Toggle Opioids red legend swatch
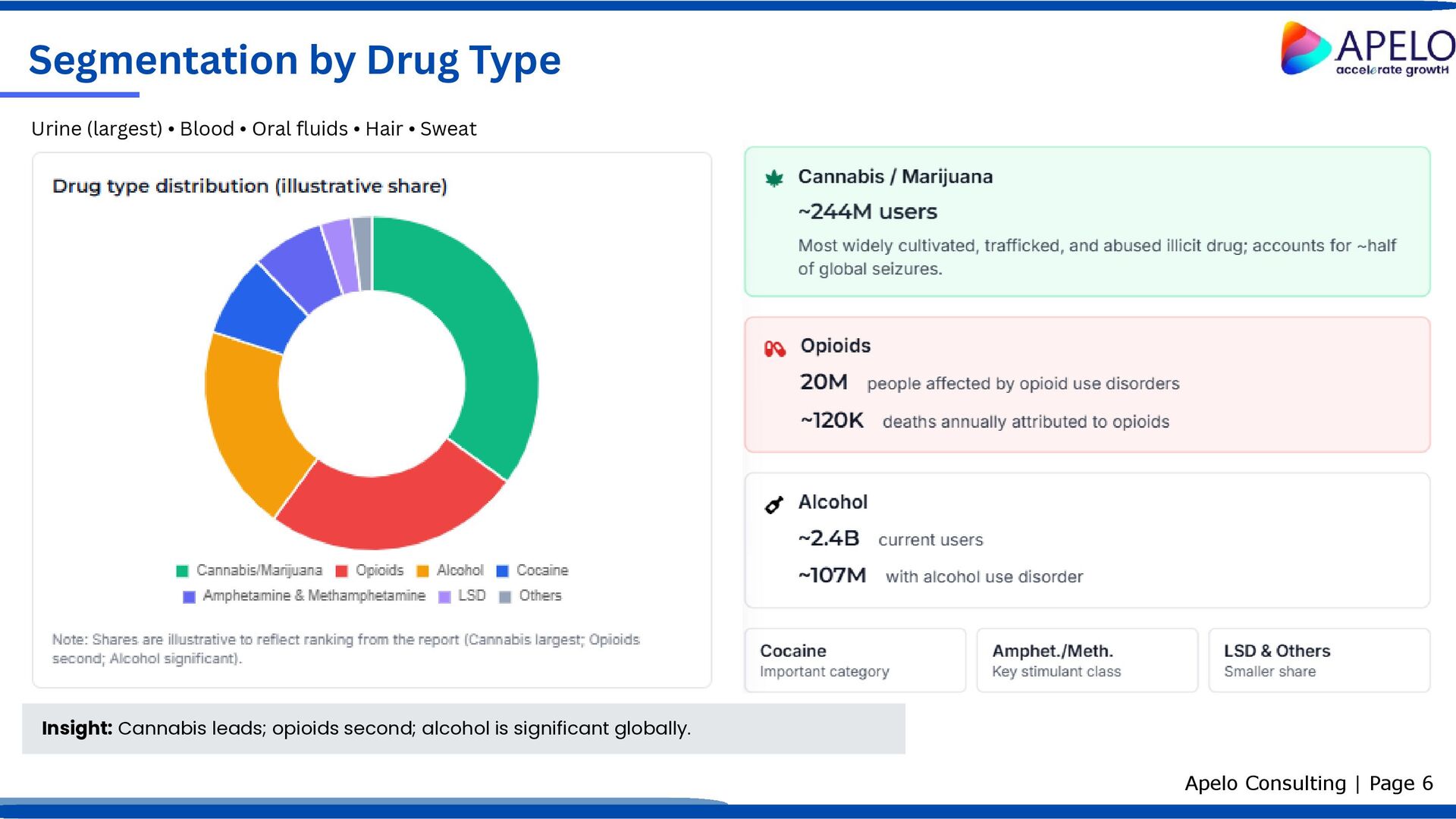Viewport: 1456px width, 819px height. (x=341, y=571)
